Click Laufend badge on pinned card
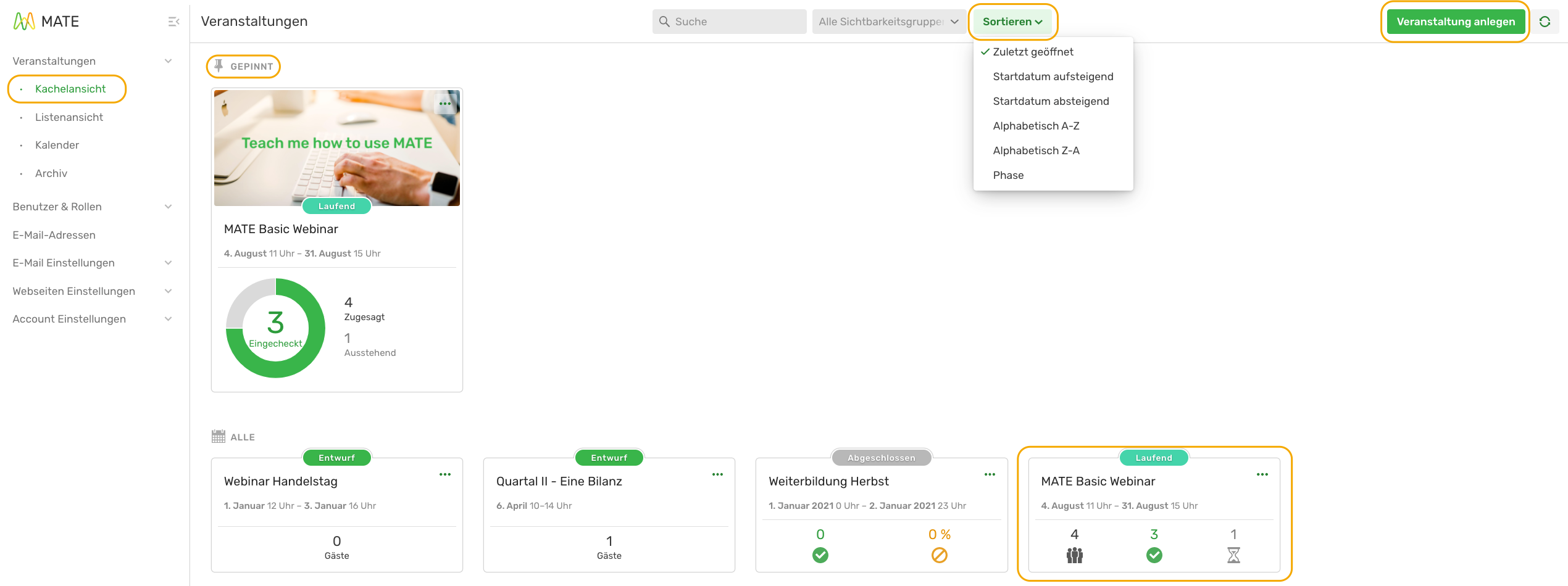 337,206
